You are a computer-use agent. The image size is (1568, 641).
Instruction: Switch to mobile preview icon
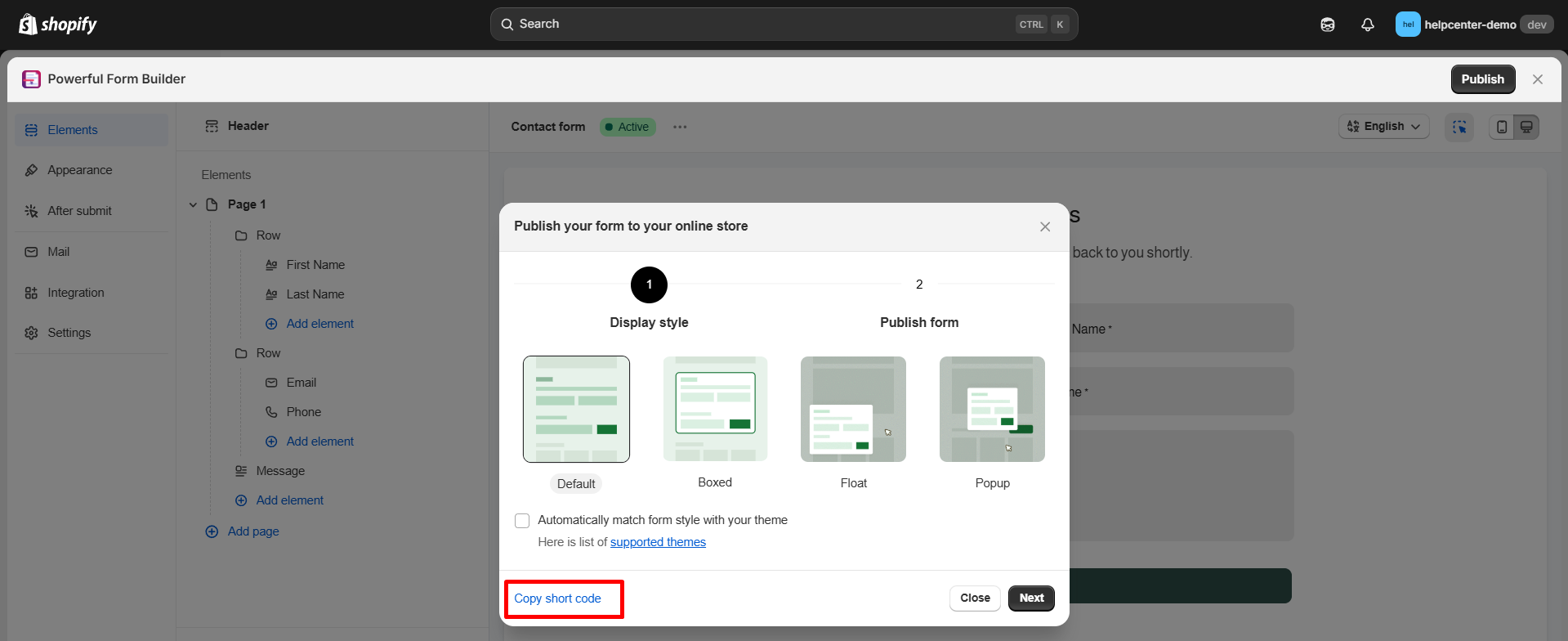tap(1502, 127)
